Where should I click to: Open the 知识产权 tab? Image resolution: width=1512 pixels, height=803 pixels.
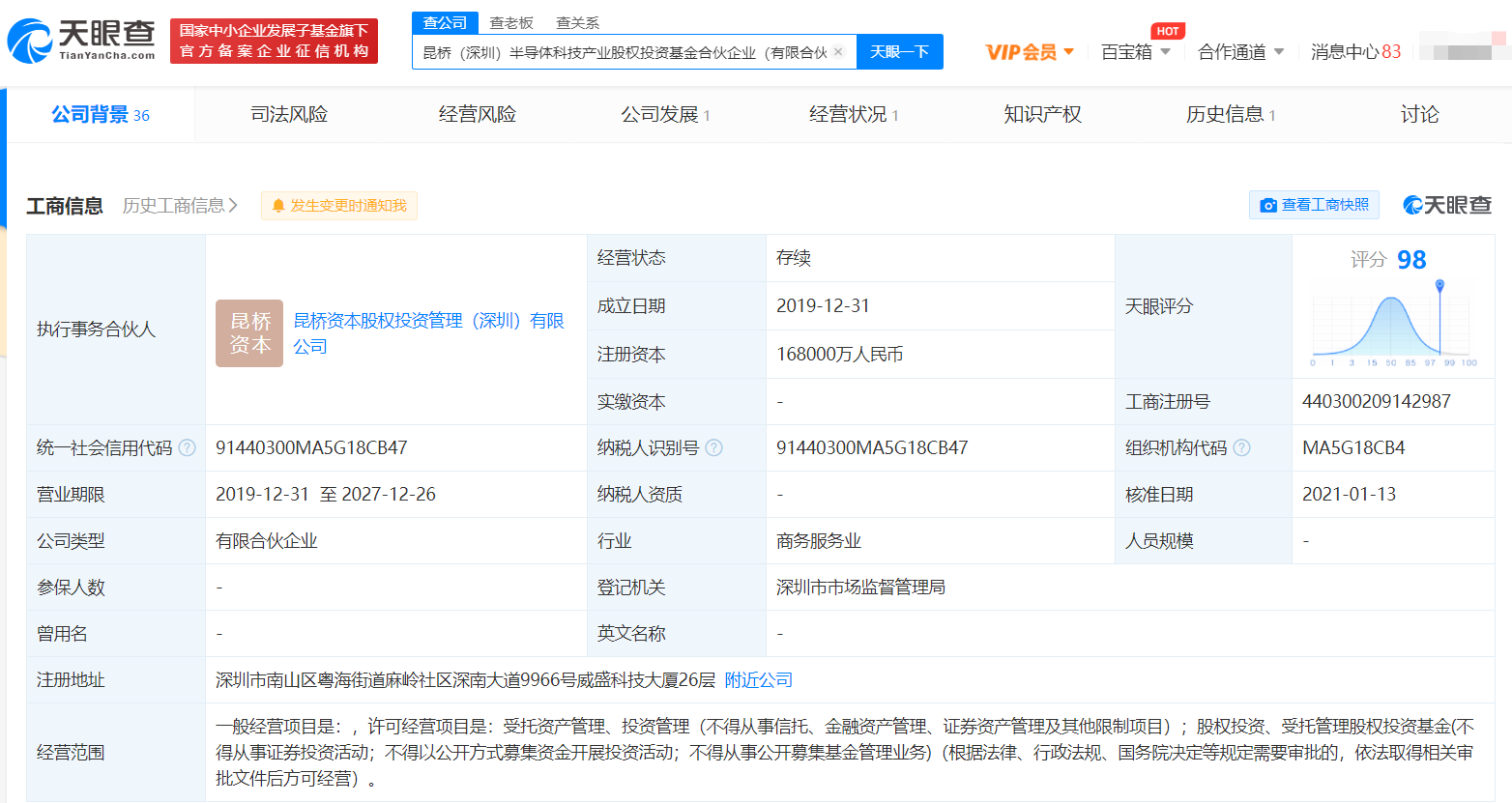tap(1042, 115)
